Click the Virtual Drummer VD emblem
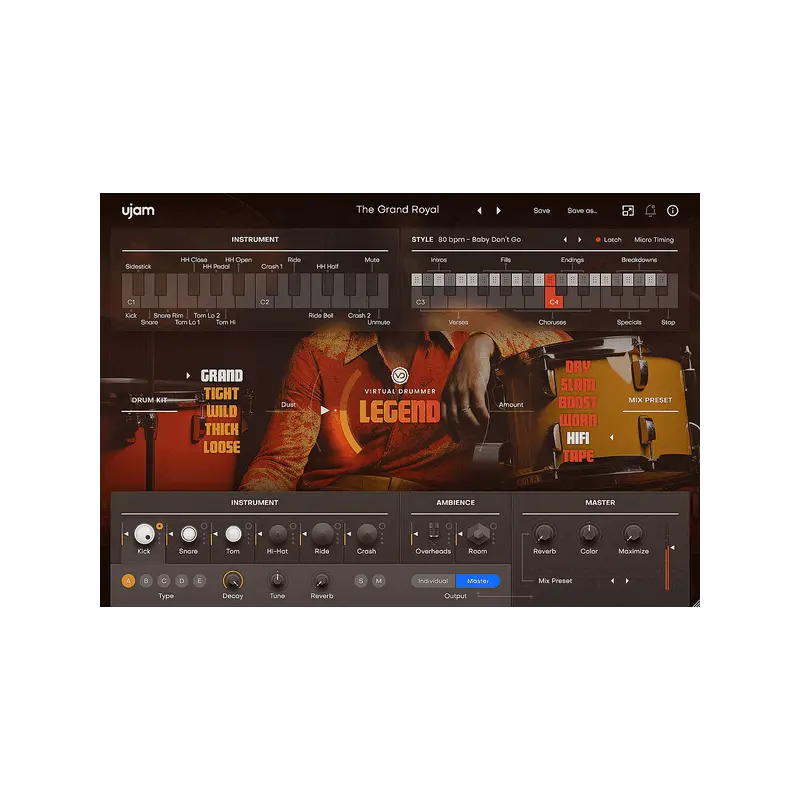The image size is (800, 800). point(400,376)
